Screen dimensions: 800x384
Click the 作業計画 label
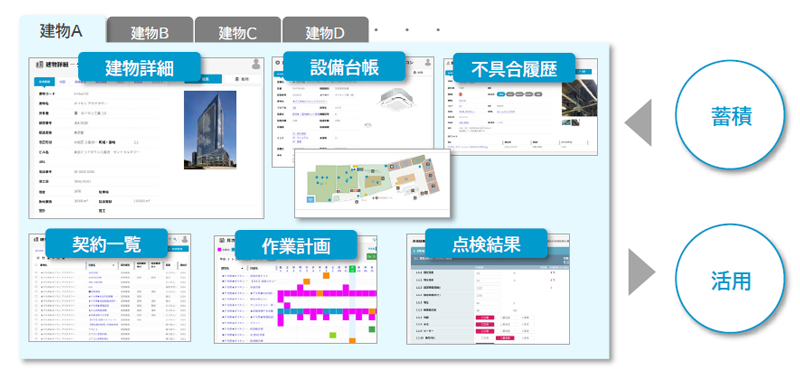click(295, 245)
